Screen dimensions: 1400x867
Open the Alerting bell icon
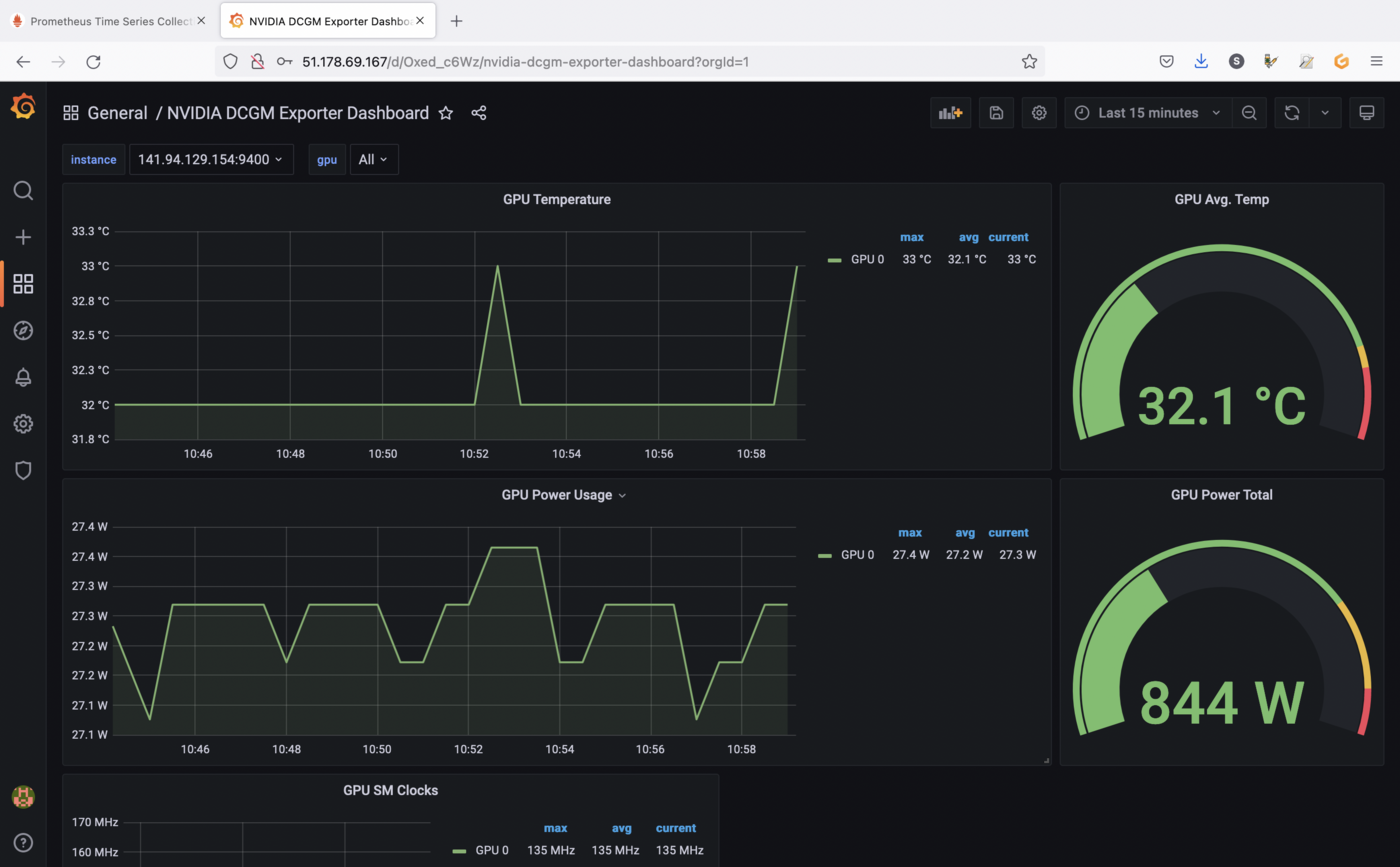(23, 377)
